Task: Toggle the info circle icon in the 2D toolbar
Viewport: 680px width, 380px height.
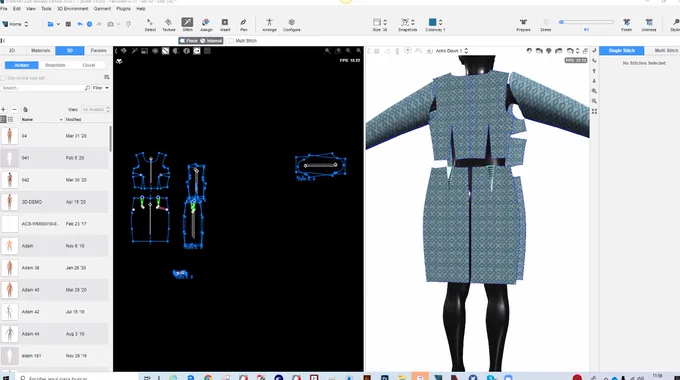Action: [186, 51]
